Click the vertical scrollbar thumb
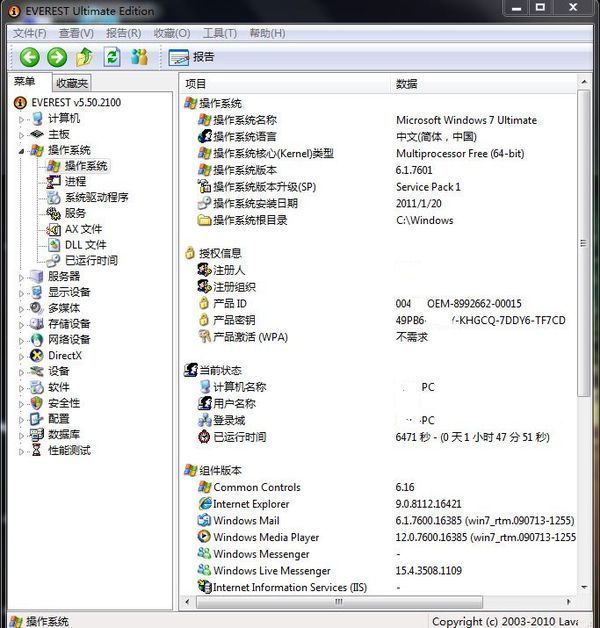 584,243
